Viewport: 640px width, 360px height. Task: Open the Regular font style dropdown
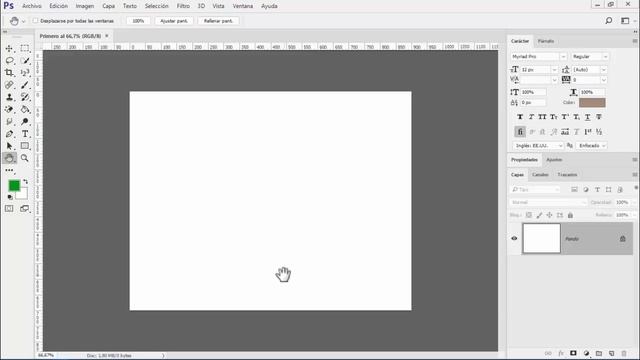605,56
